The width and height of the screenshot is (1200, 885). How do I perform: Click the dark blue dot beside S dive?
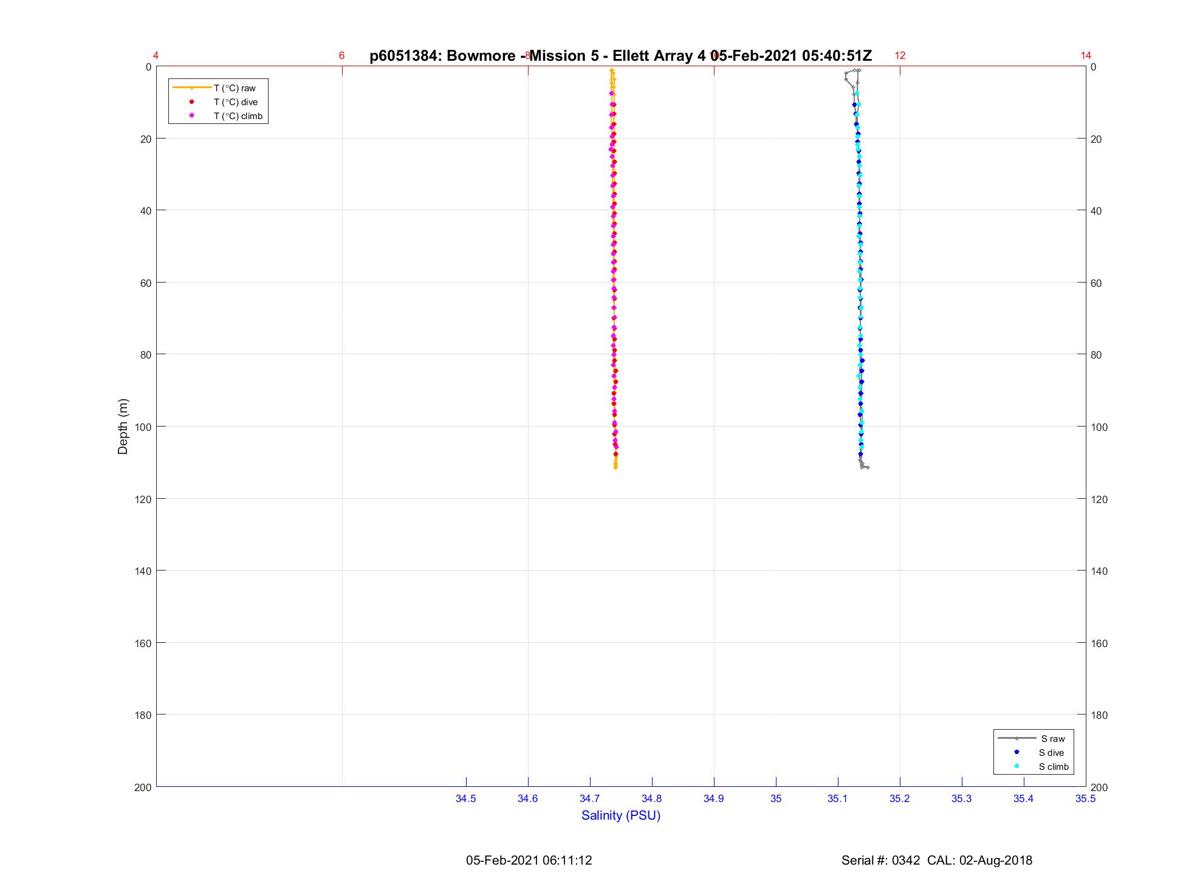coord(1016,752)
